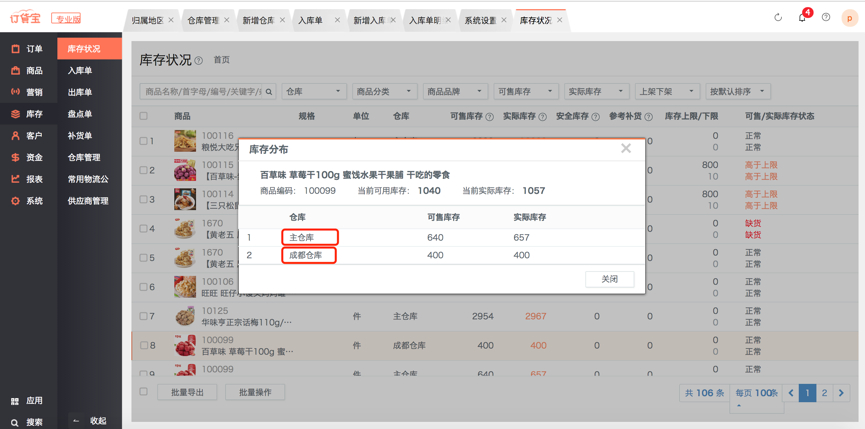Click the refresh icon in top bar

pyautogui.click(x=778, y=18)
